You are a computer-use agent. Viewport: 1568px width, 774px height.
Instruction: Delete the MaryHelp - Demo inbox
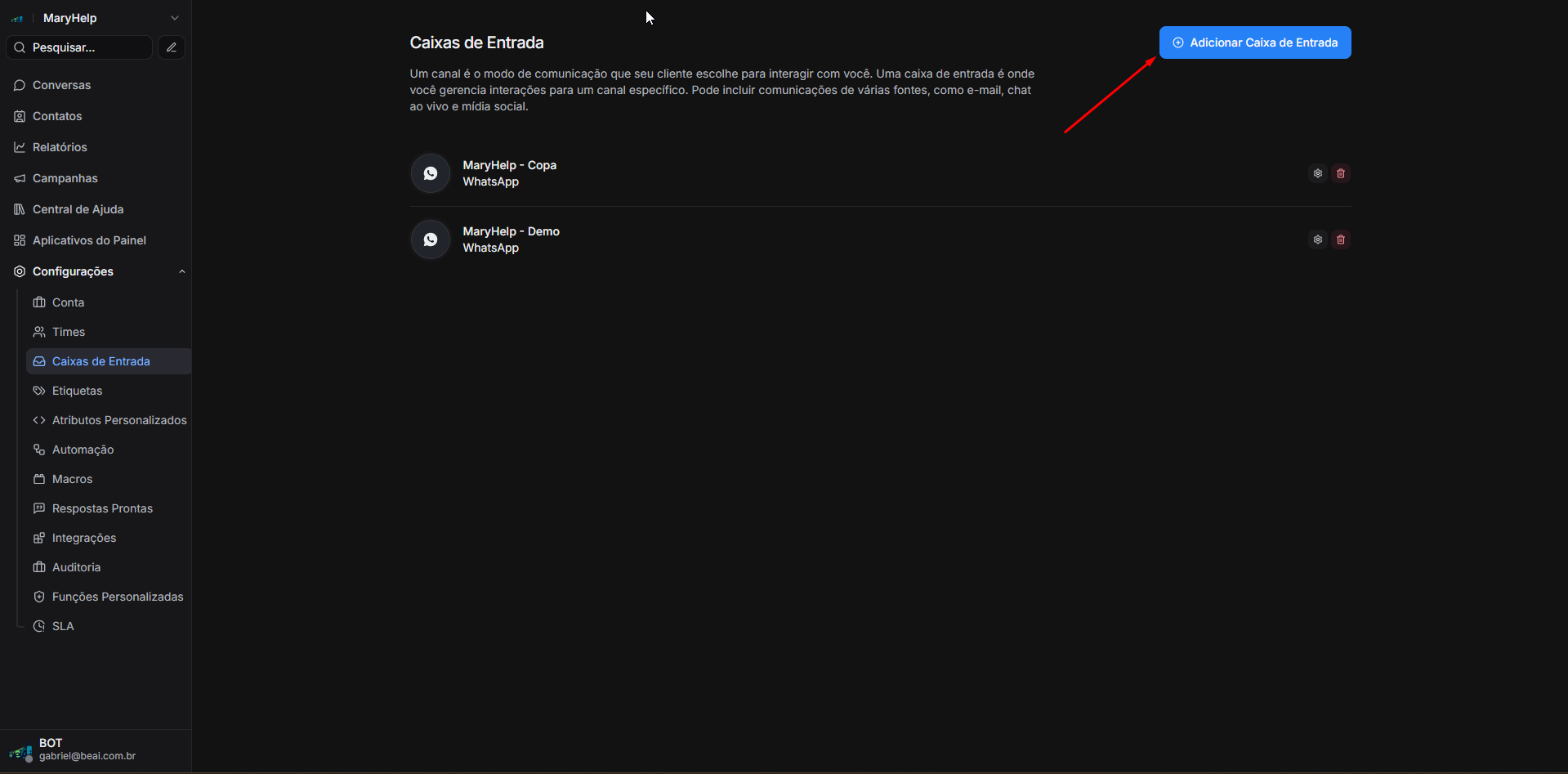click(x=1340, y=239)
